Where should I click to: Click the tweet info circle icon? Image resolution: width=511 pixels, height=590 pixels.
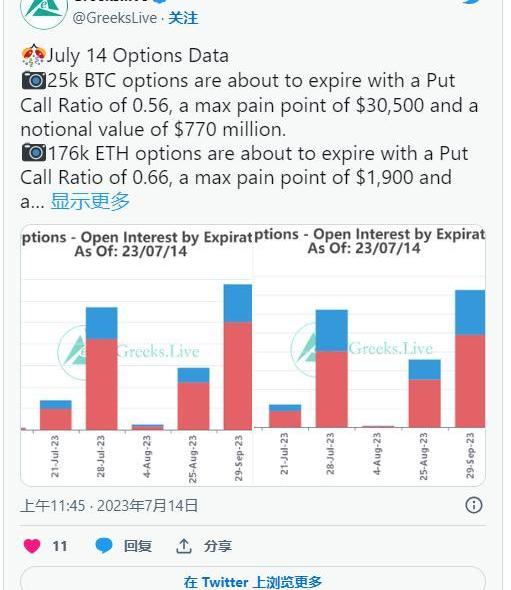pos(474,505)
